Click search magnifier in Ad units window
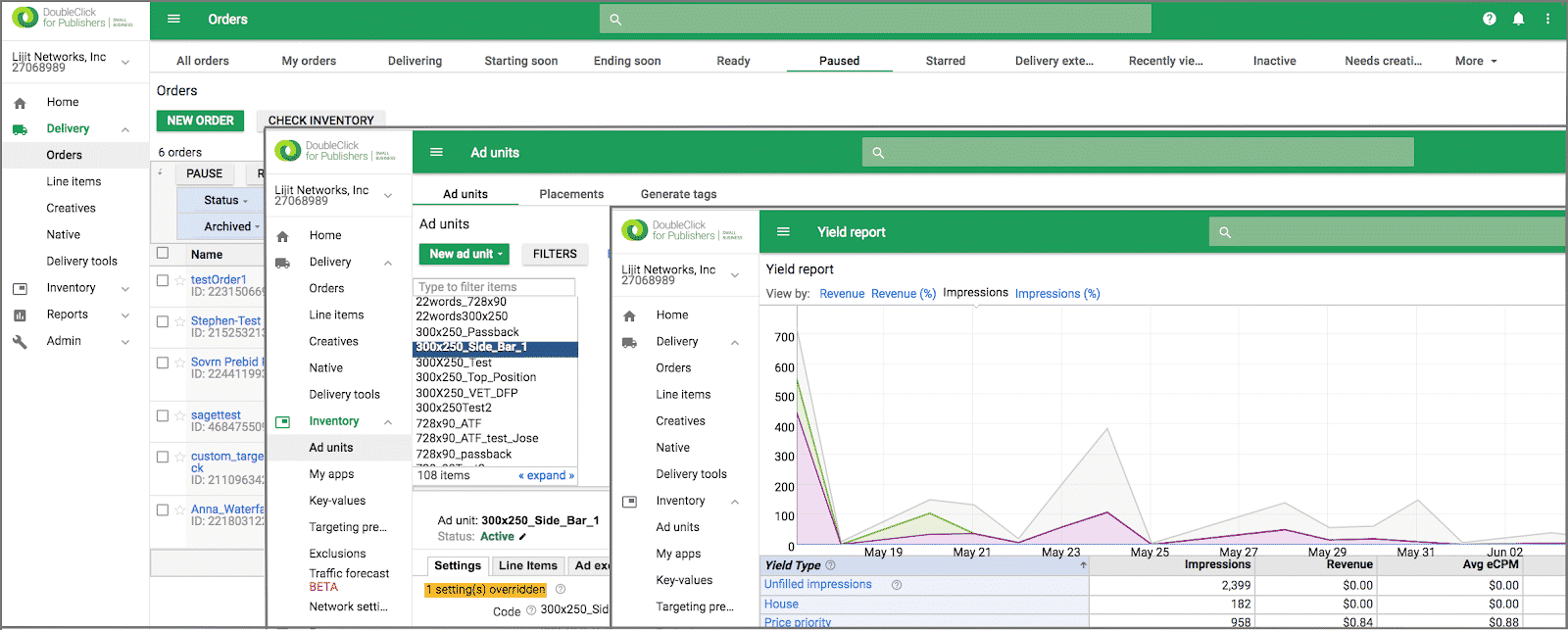The height and width of the screenshot is (630, 1568). coord(878,153)
